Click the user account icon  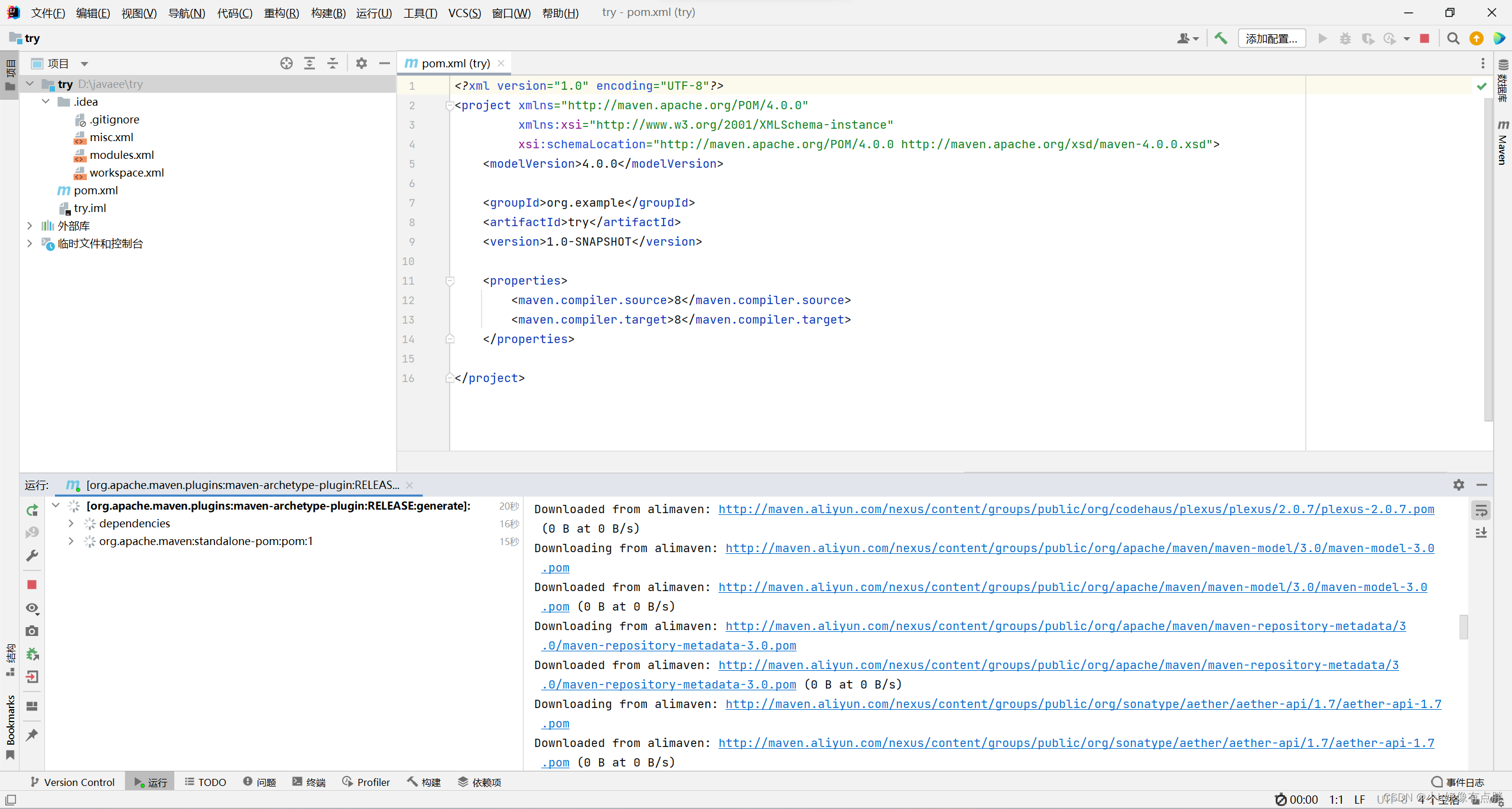point(1188,38)
